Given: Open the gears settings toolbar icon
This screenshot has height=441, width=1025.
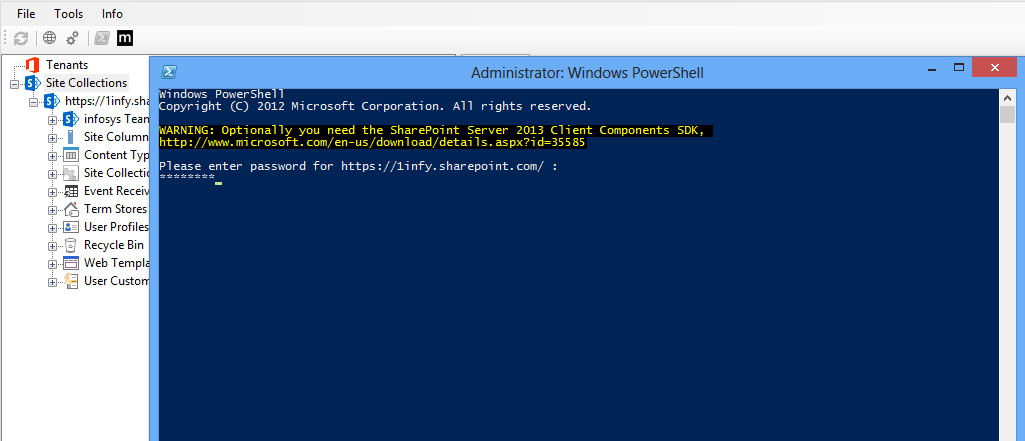Looking at the screenshot, I should pyautogui.click(x=72, y=38).
